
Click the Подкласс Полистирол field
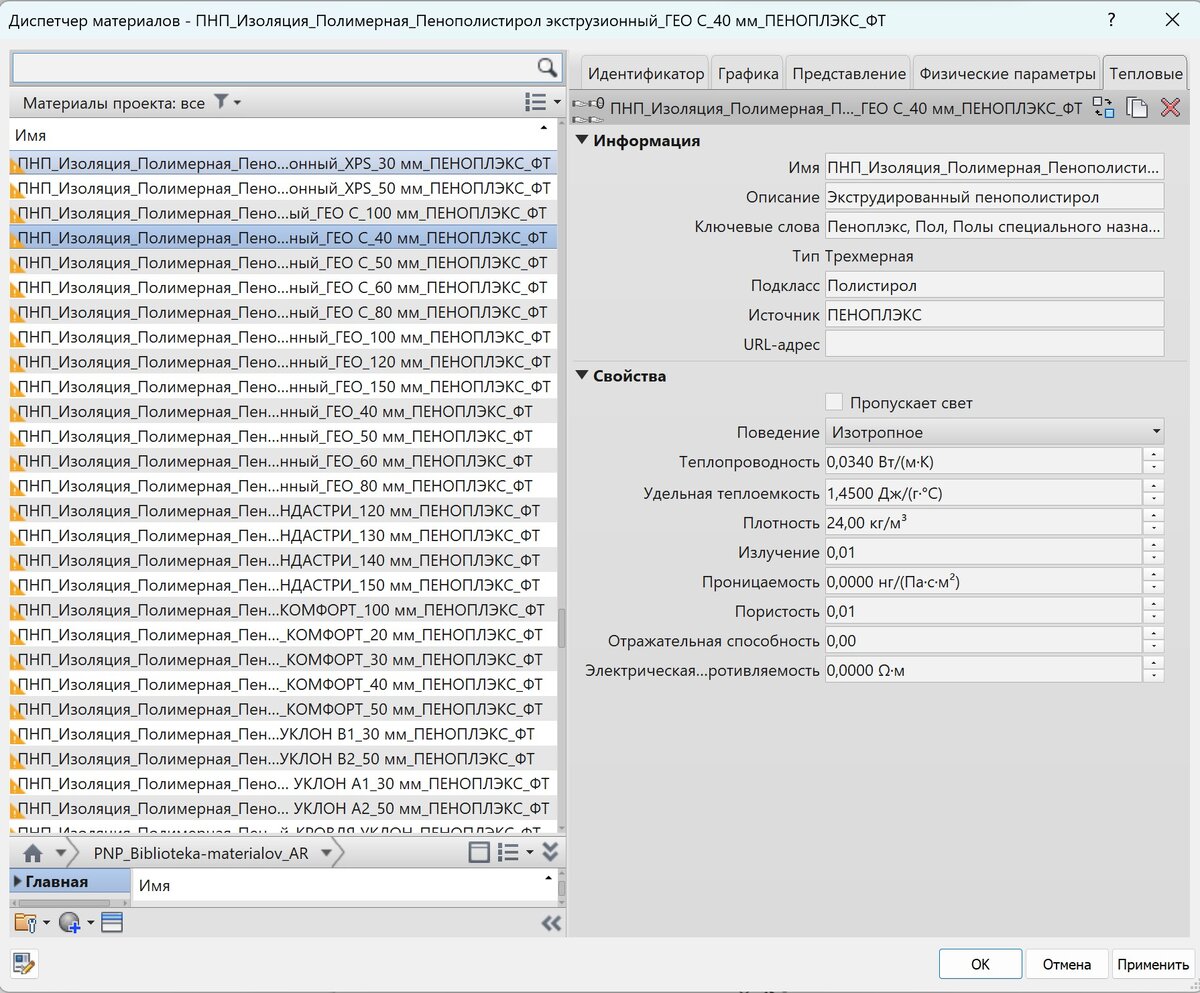[x=994, y=285]
